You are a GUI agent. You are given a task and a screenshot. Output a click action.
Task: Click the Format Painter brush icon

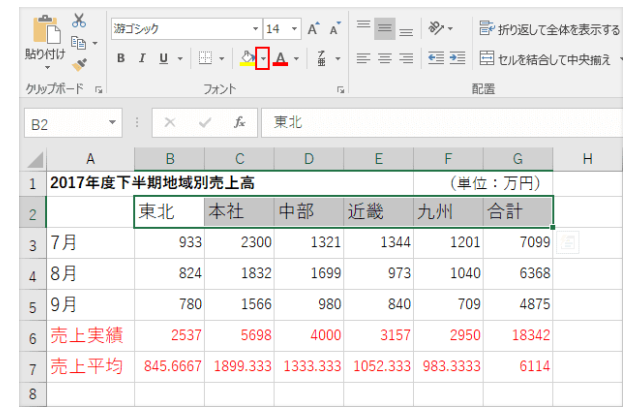pyautogui.click(x=80, y=64)
